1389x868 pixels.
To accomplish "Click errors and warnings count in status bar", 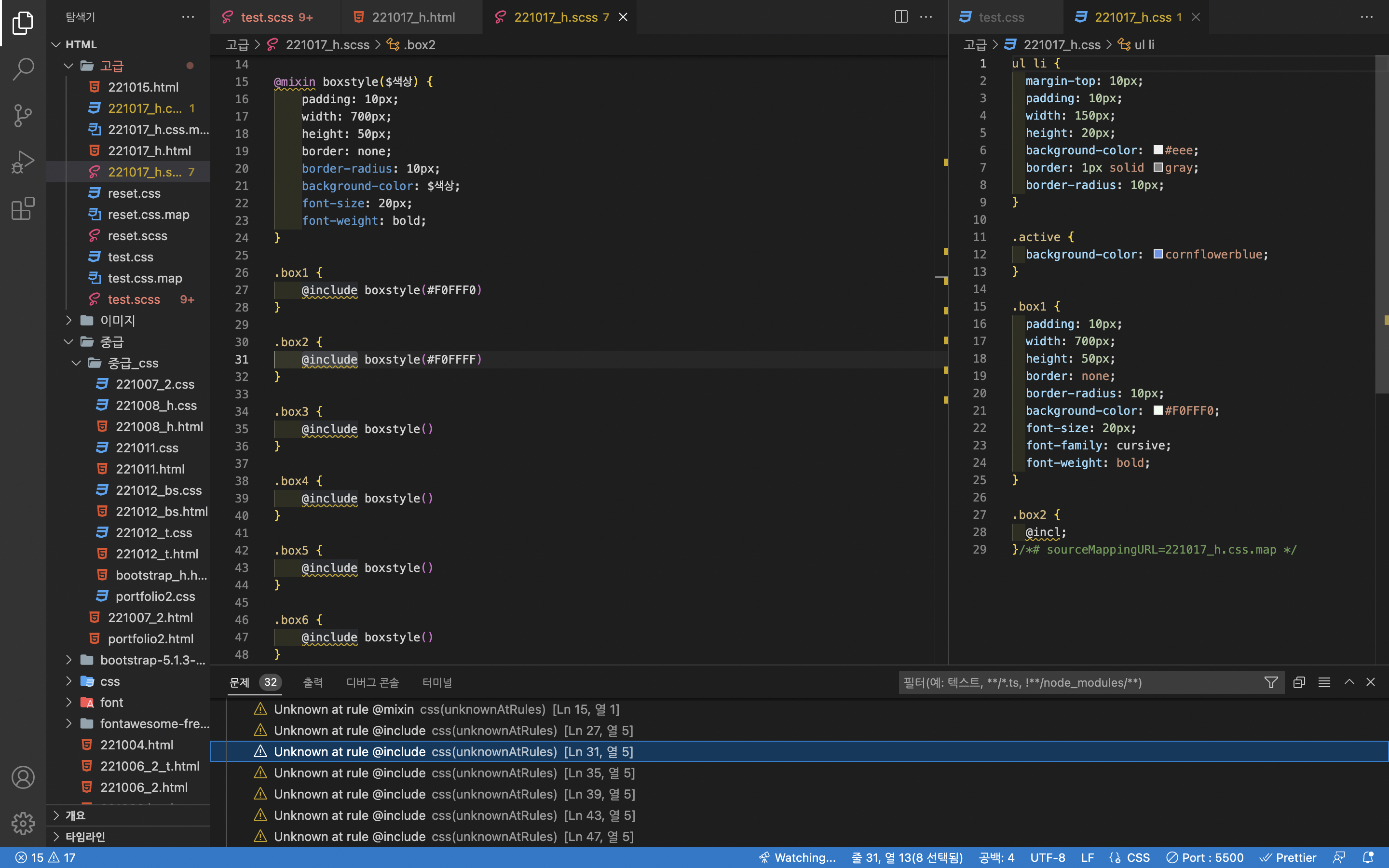I will coord(45,858).
